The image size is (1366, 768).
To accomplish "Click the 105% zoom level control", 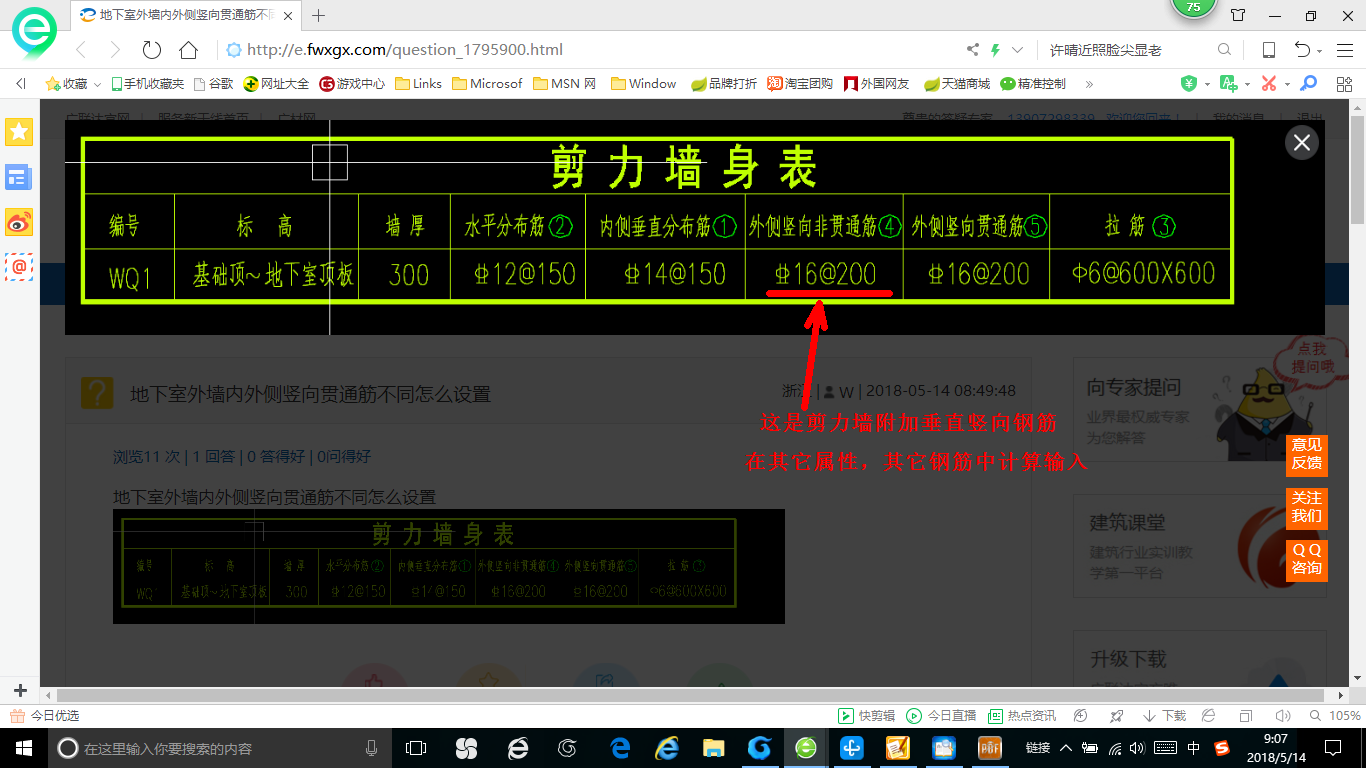I will coord(1336,716).
